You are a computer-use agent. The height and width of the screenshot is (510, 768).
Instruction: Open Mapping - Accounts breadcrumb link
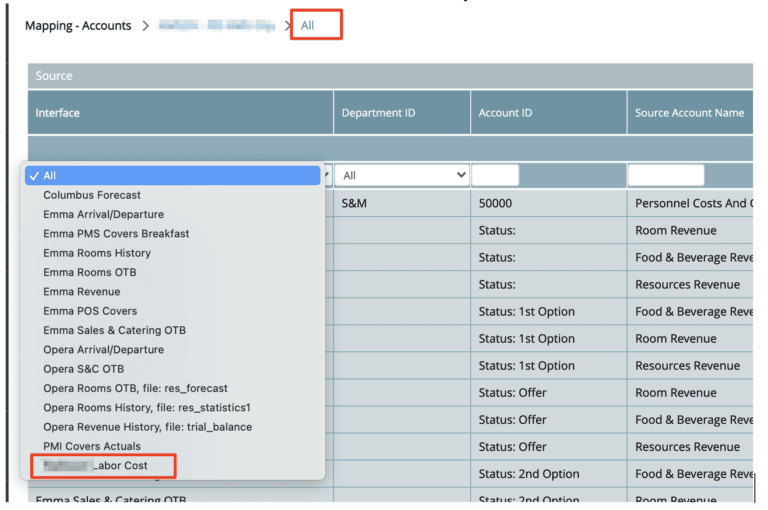(78, 26)
